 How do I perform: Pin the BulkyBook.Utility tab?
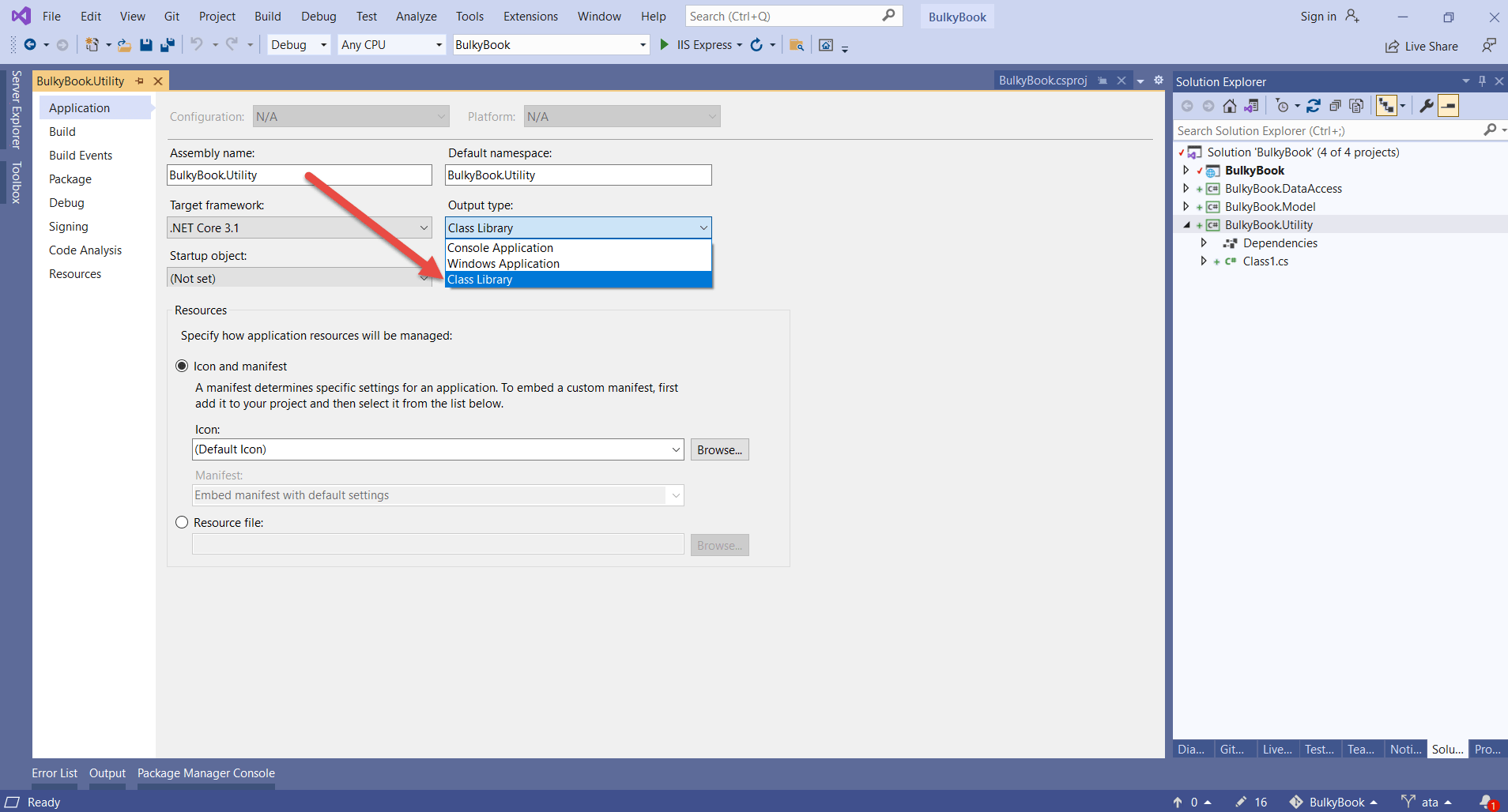pyautogui.click(x=140, y=81)
